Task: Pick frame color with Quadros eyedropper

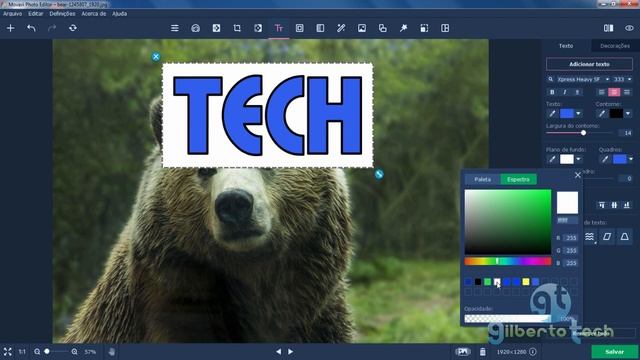Action: pyautogui.click(x=605, y=159)
